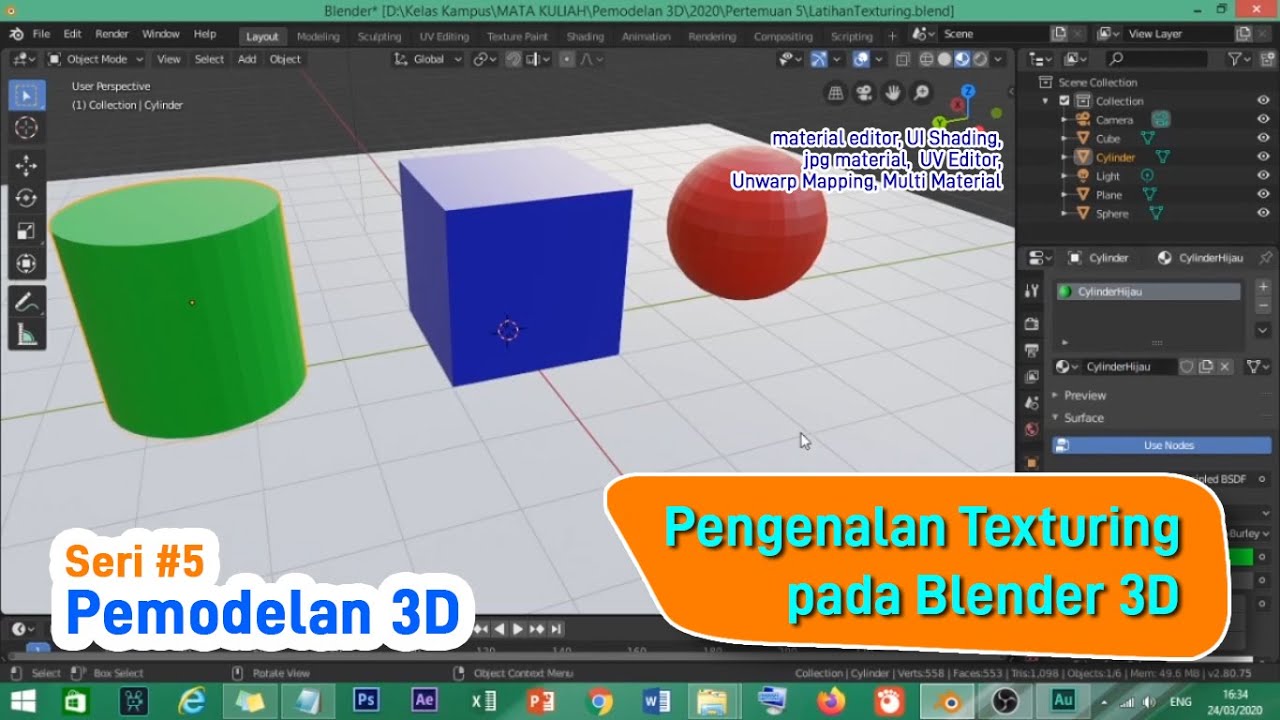Screen dimensions: 1280x720
Task: Open the outliner filter dropdown
Action: tap(1241, 59)
